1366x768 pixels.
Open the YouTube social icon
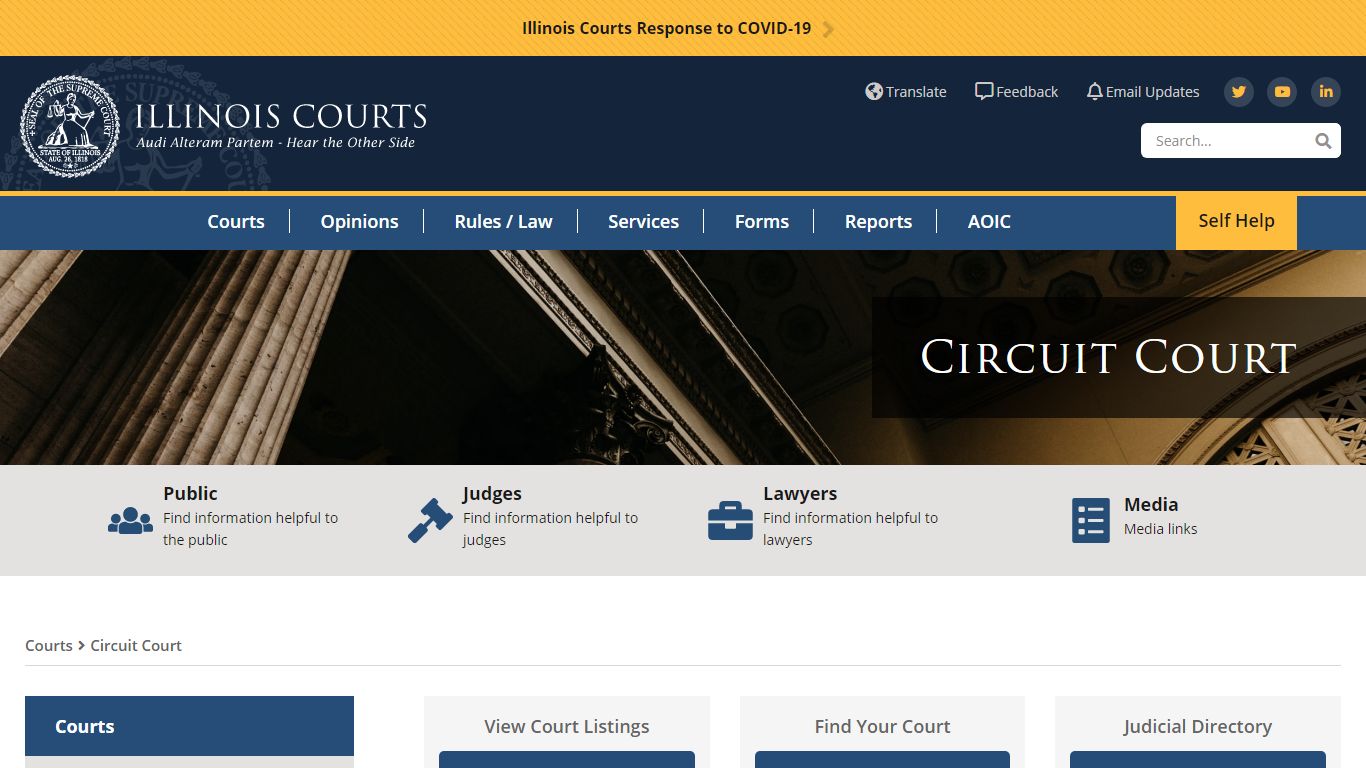click(x=1282, y=92)
